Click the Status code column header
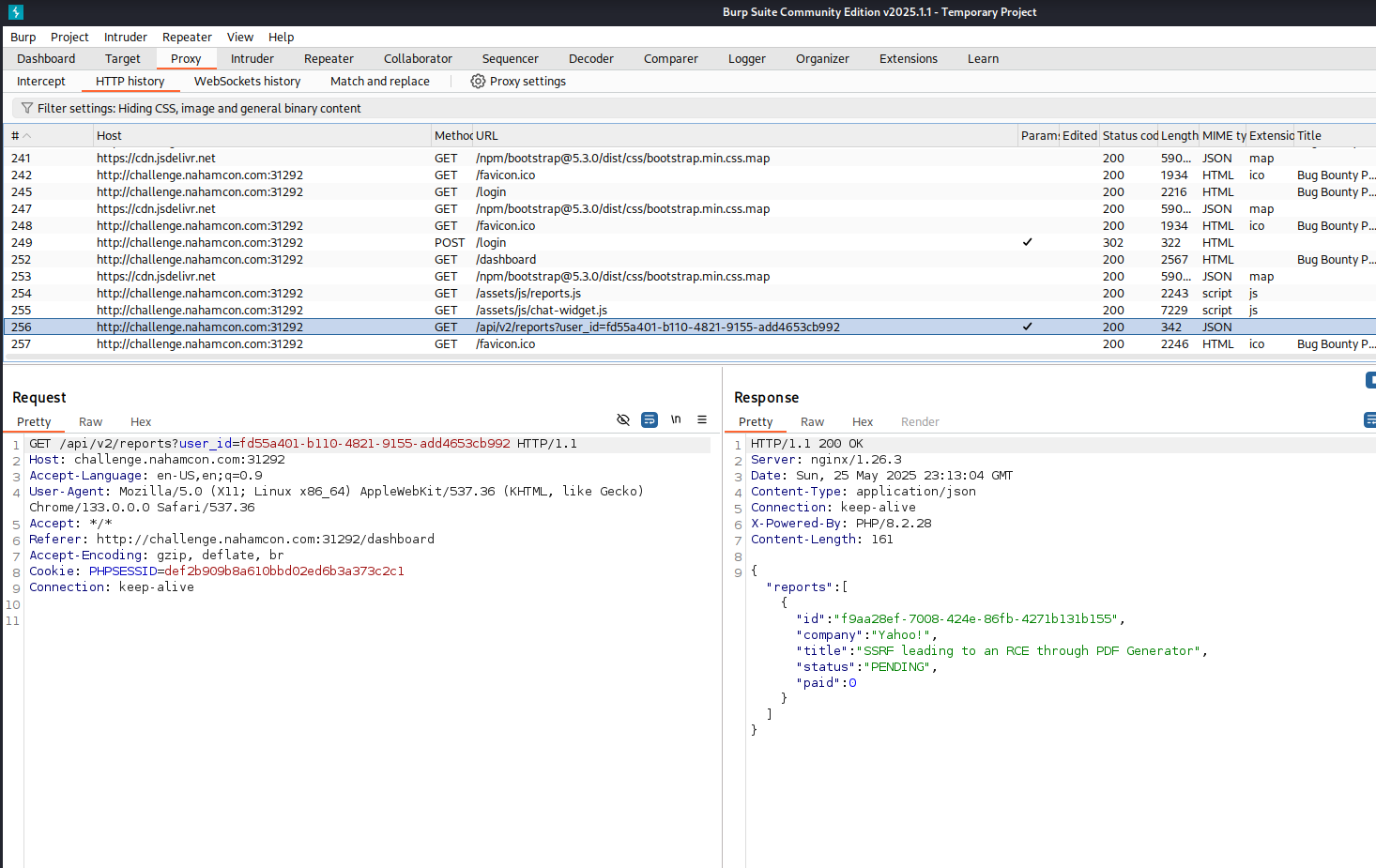This screenshot has height=868, width=1376. (x=1129, y=136)
